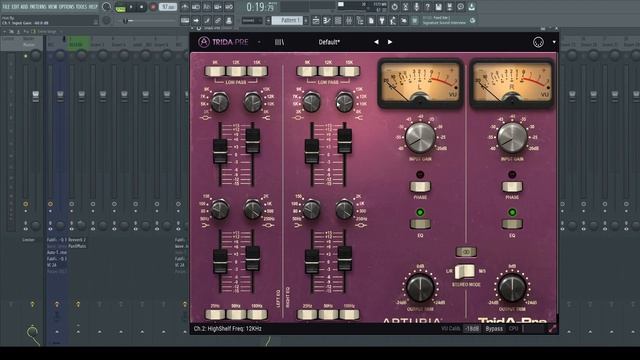Viewport: 640px width, 360px height.
Task: Toggle the right channel Phase switch
Action: [x=512, y=187]
